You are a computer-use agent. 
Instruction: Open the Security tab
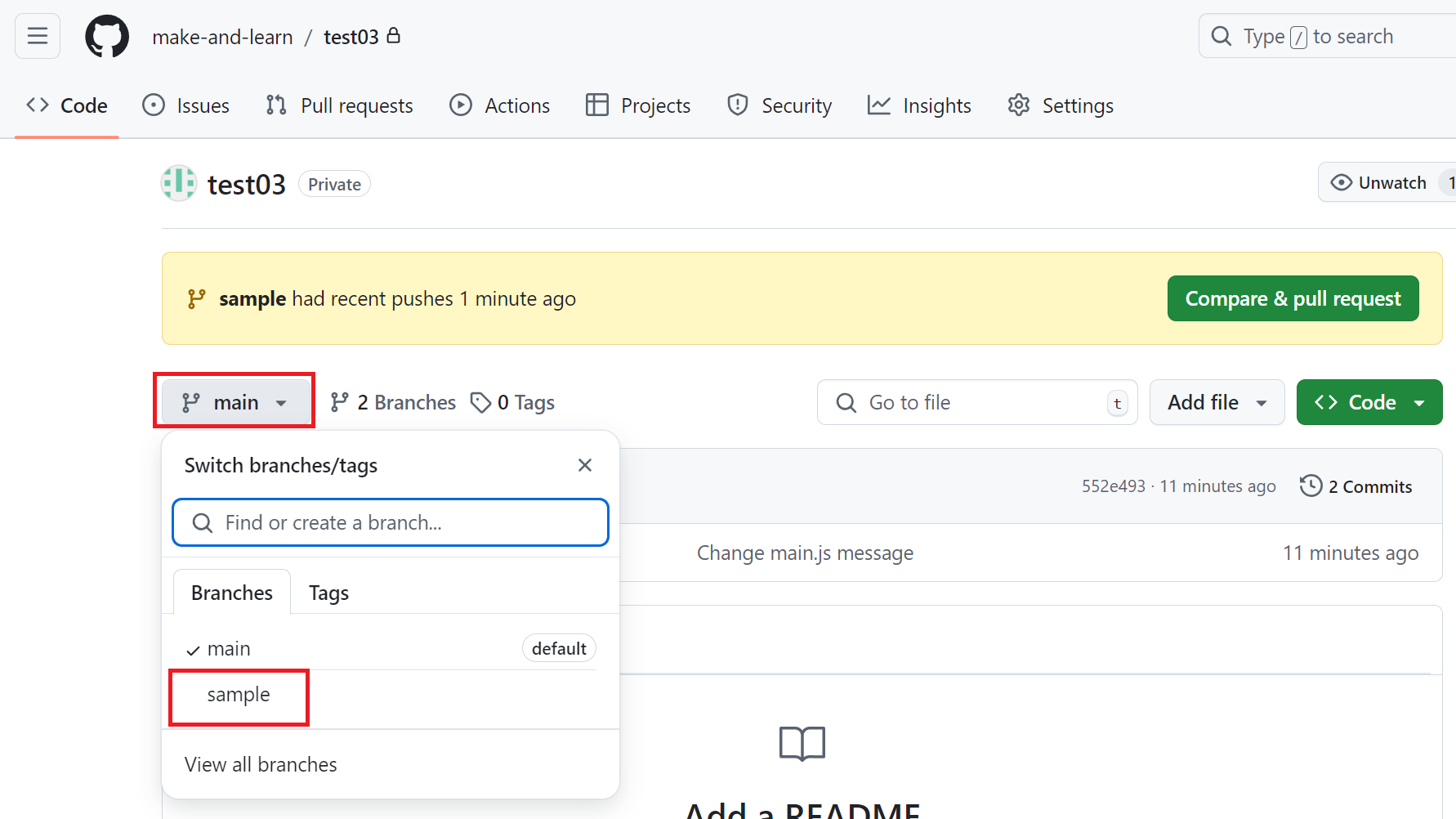779,105
